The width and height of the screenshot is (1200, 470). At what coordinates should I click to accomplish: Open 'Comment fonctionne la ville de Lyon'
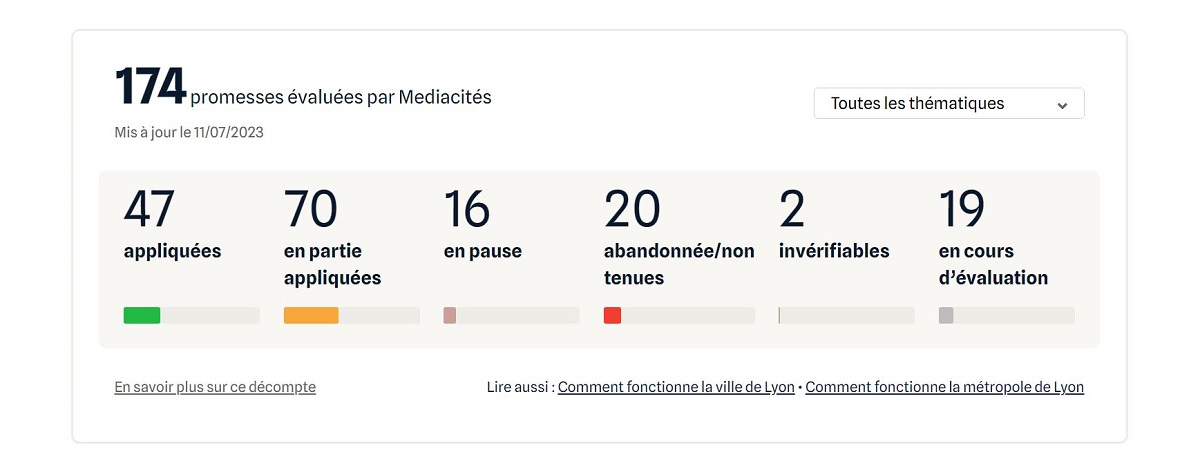click(x=676, y=387)
